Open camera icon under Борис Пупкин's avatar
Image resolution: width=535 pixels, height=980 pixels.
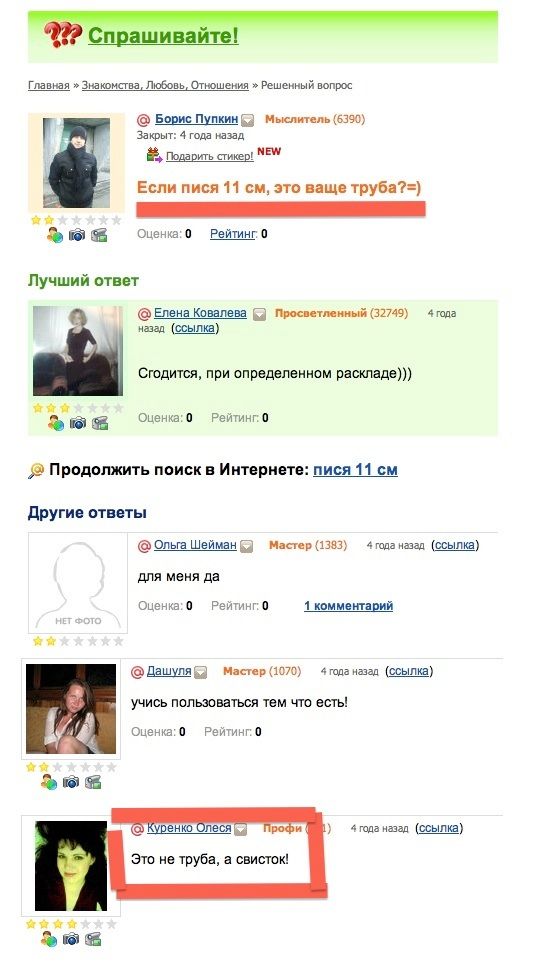tap(77, 235)
